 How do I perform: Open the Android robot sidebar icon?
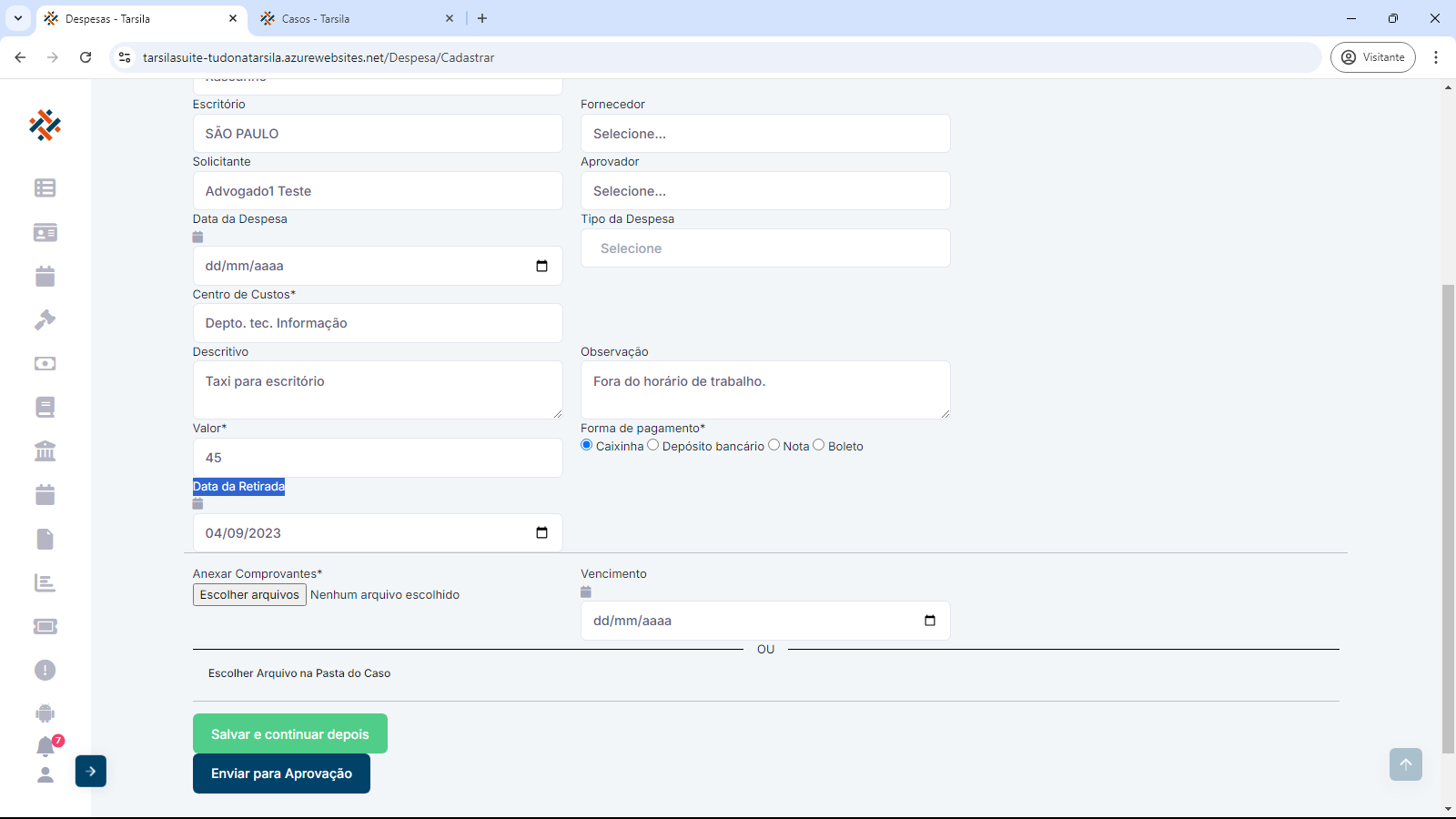pos(45,713)
